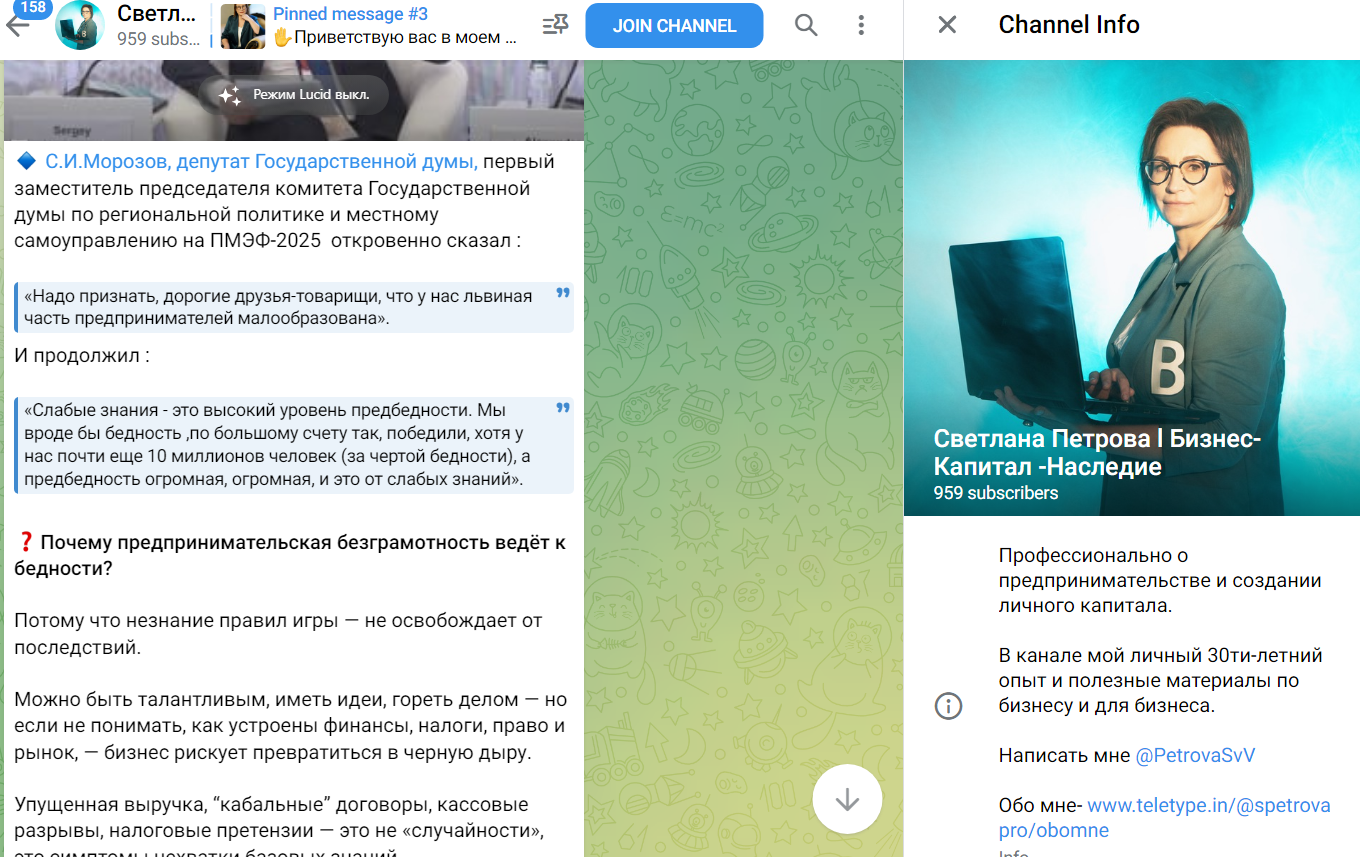
Task: Open the pinned messages list icon
Action: click(554, 26)
